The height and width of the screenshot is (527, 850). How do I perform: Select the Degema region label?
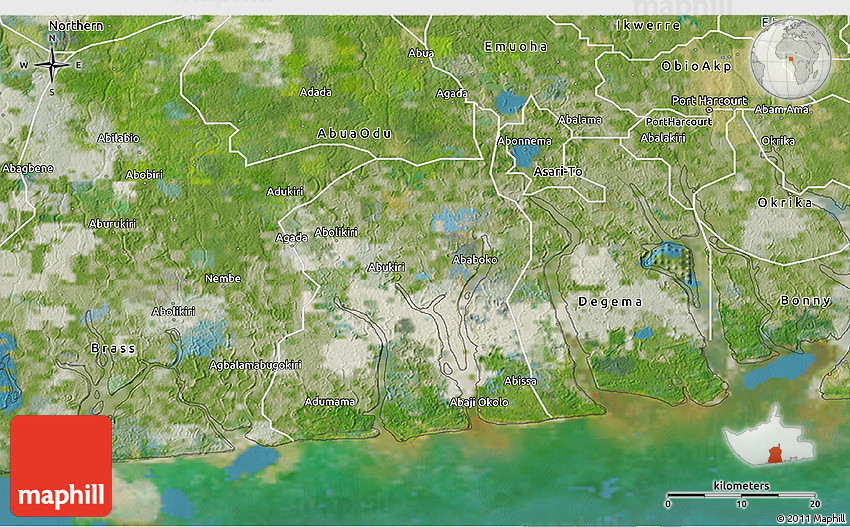pyautogui.click(x=610, y=301)
